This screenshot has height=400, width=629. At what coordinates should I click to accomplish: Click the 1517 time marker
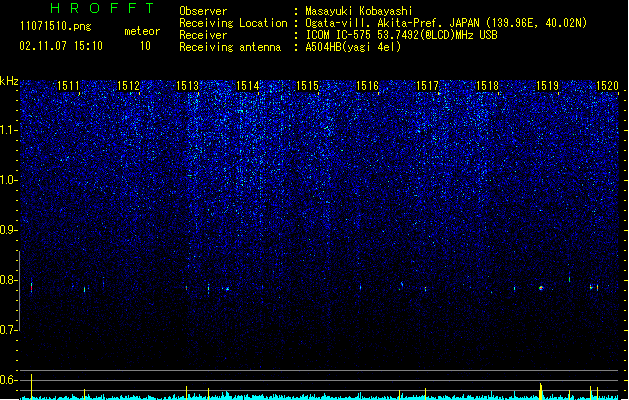point(427,86)
